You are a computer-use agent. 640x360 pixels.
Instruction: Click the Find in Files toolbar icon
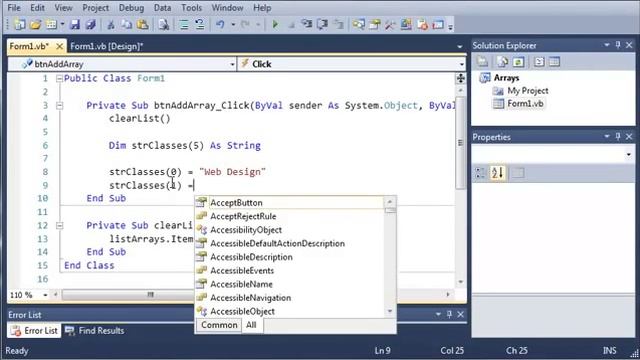[164, 25]
